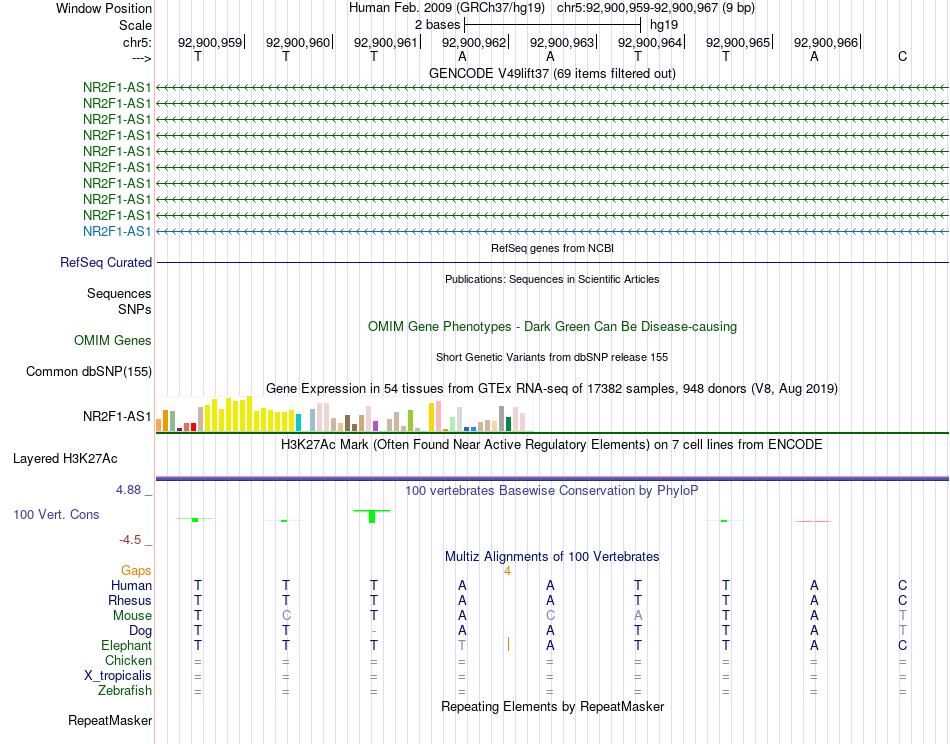Open the RefSeq Curated track label
The height and width of the screenshot is (744, 950).
click(106, 262)
